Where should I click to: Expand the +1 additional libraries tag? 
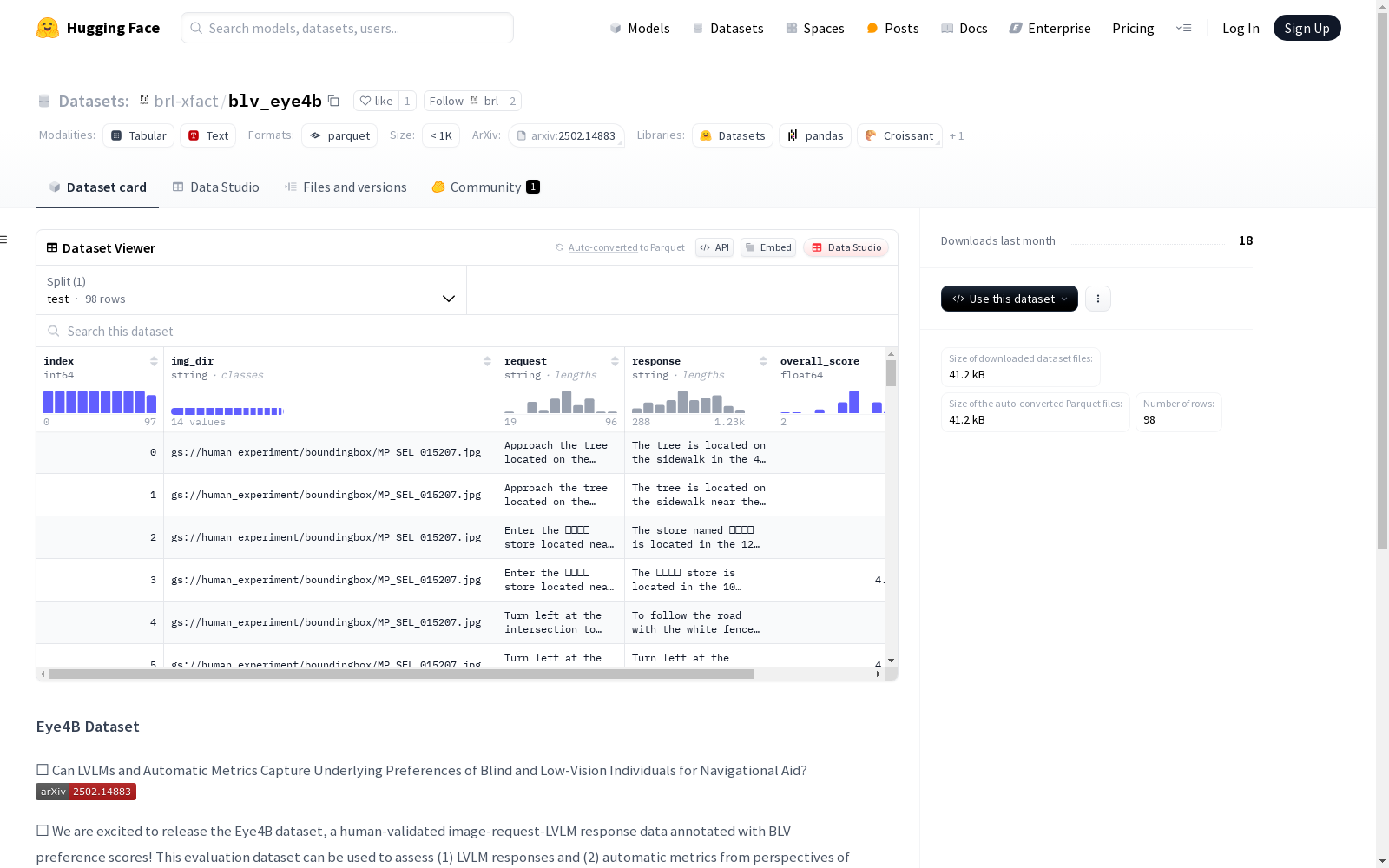coord(957,136)
